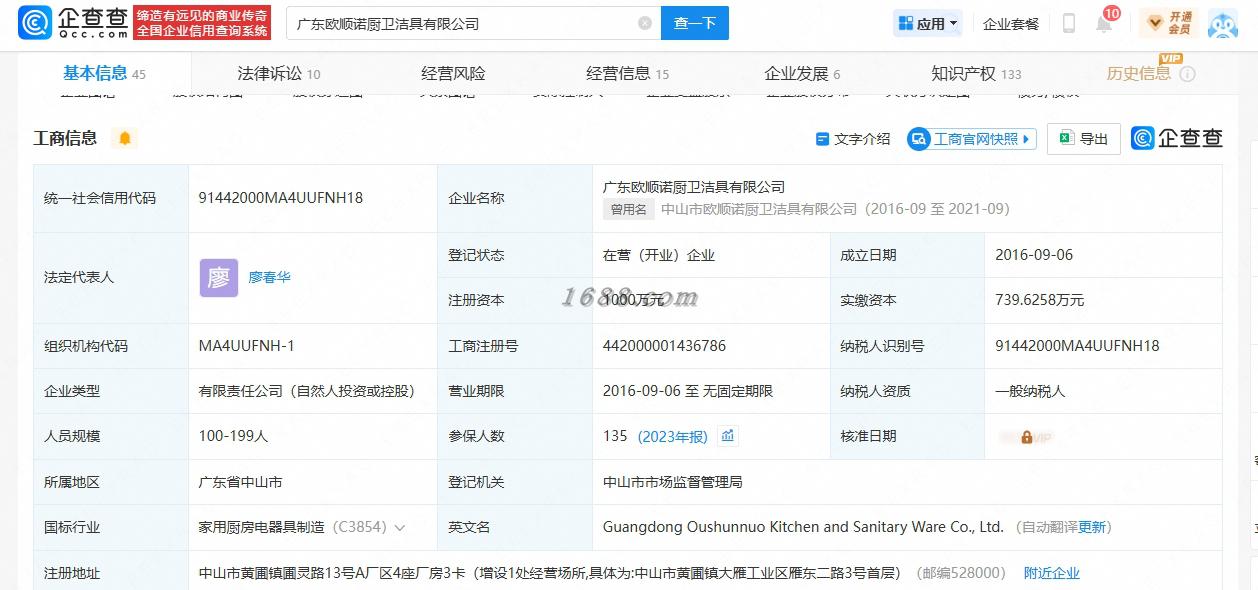Click company name 广东欧顺诺厨卫洁具有限公司 in table

tap(694, 187)
